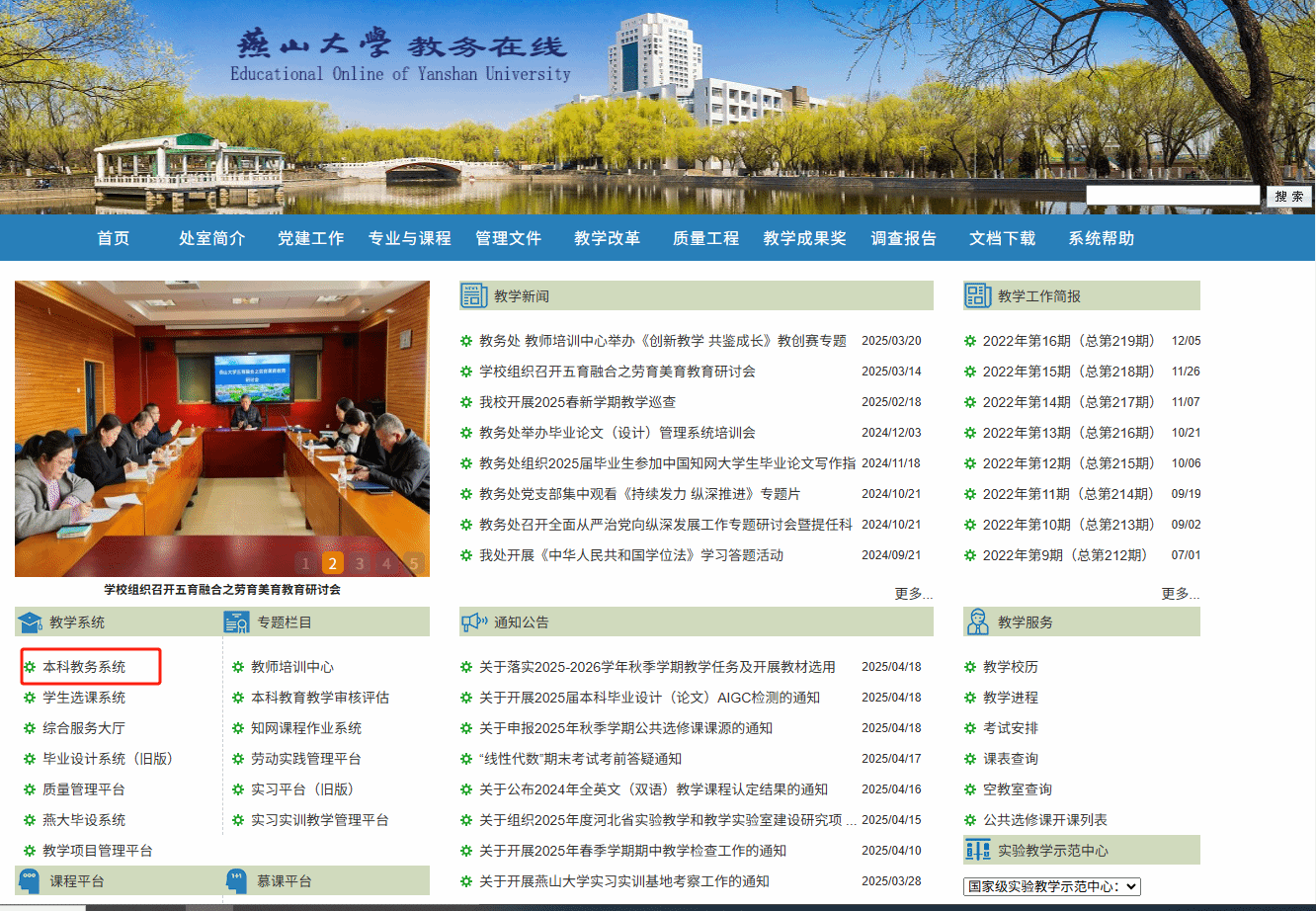
Task: Click the 教学新闻 newspaper section icon
Action: (x=474, y=295)
